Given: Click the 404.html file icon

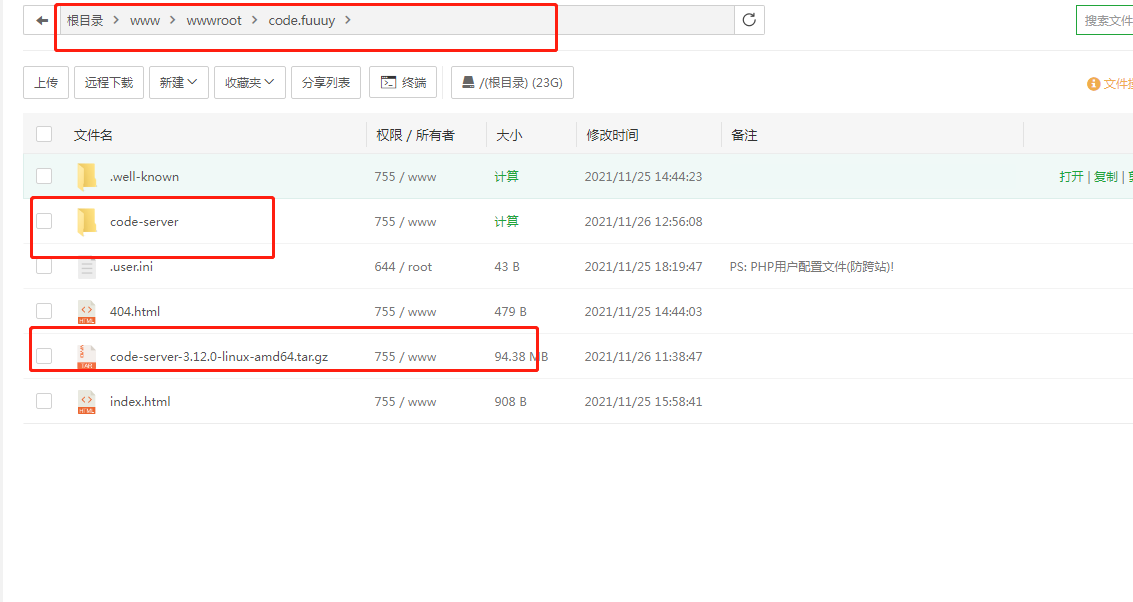Looking at the screenshot, I should [x=87, y=311].
